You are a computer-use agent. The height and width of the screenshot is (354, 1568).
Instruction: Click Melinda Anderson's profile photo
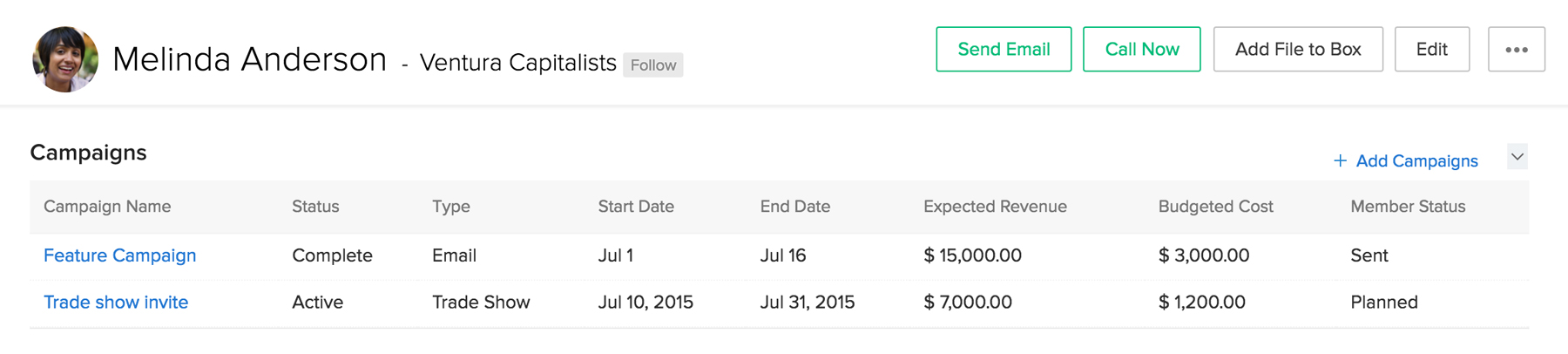(x=65, y=59)
